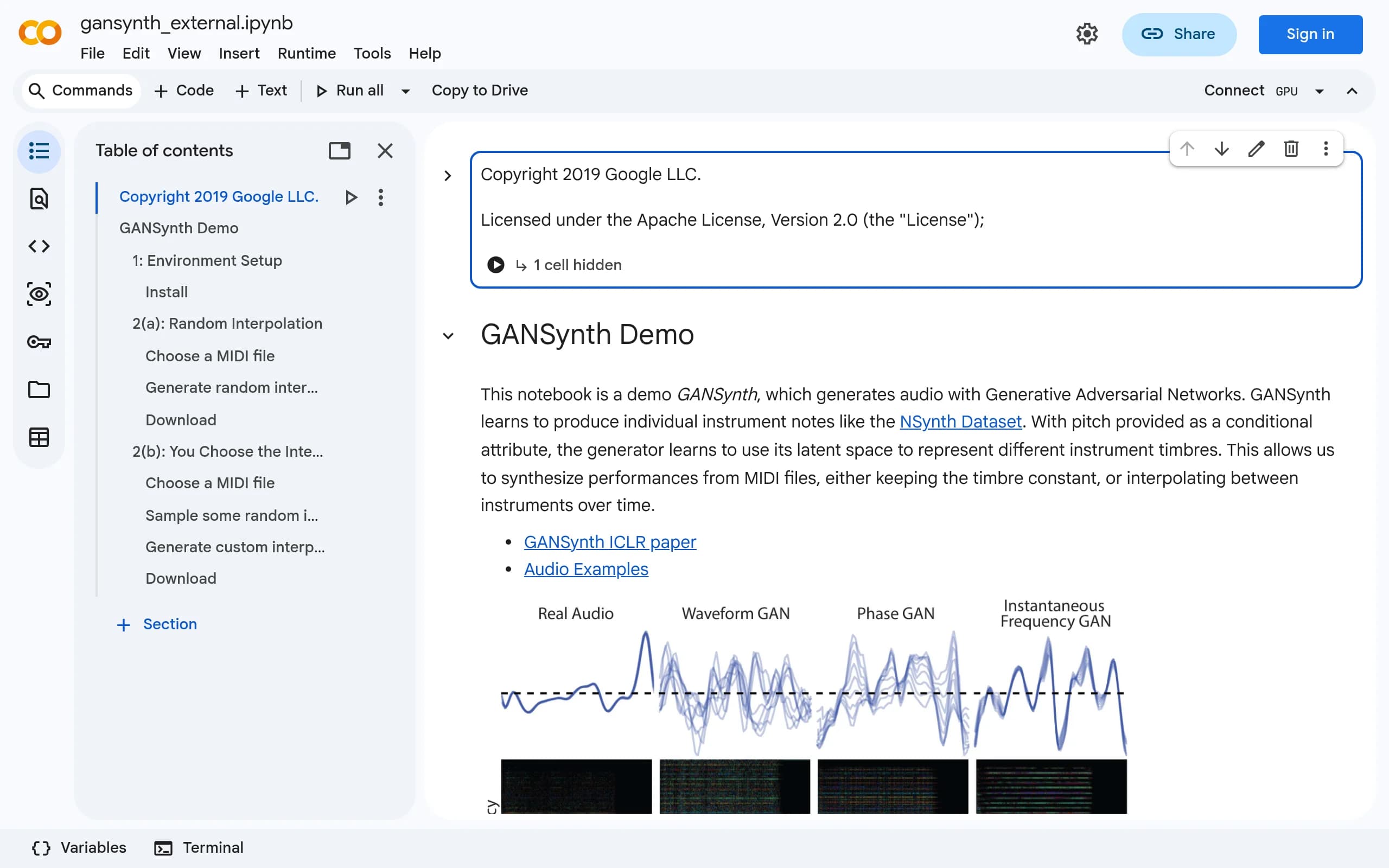The height and width of the screenshot is (868, 1389).
Task: Click the Share button
Action: click(1179, 34)
